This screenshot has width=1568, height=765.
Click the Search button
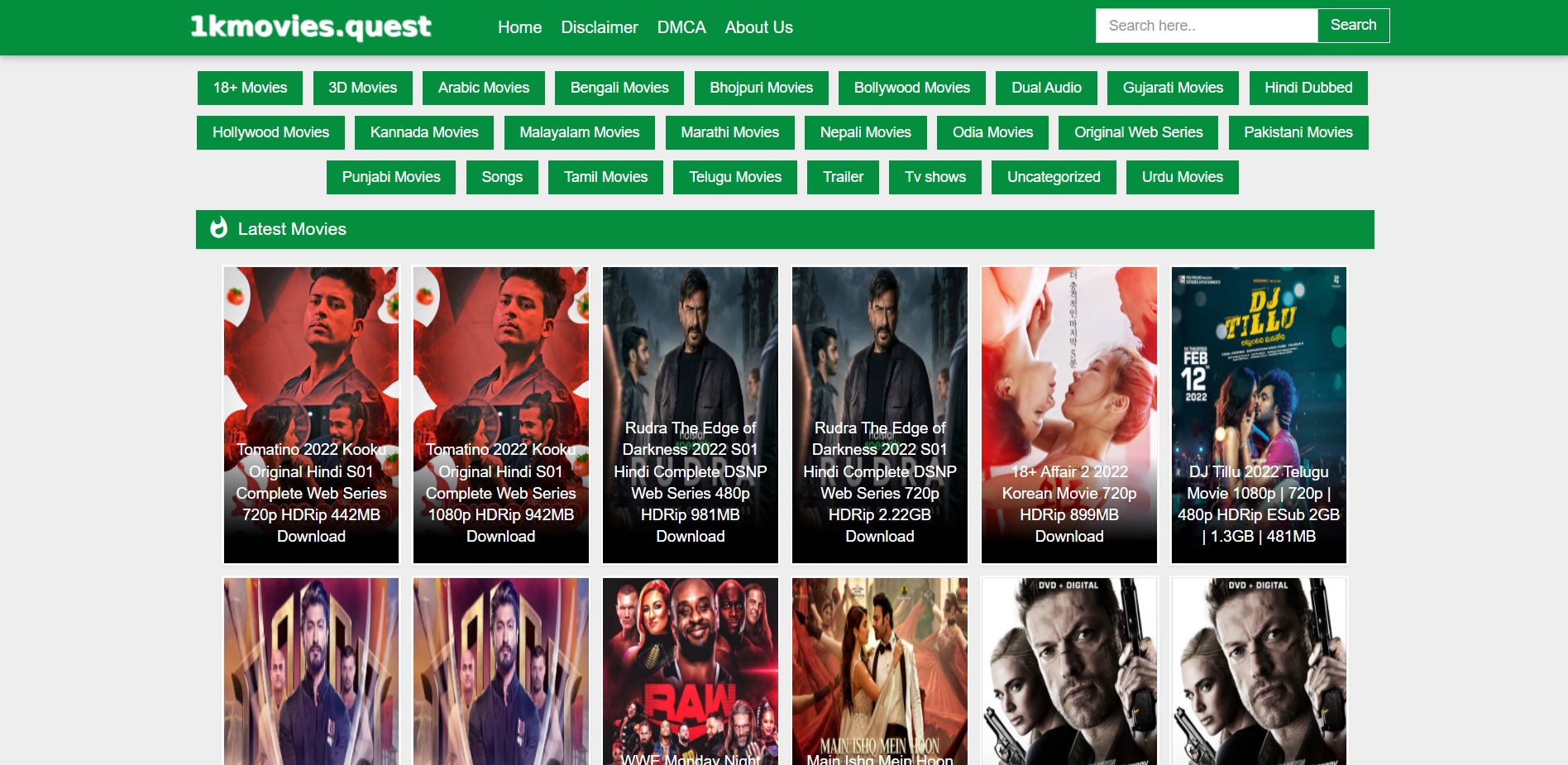click(1353, 26)
